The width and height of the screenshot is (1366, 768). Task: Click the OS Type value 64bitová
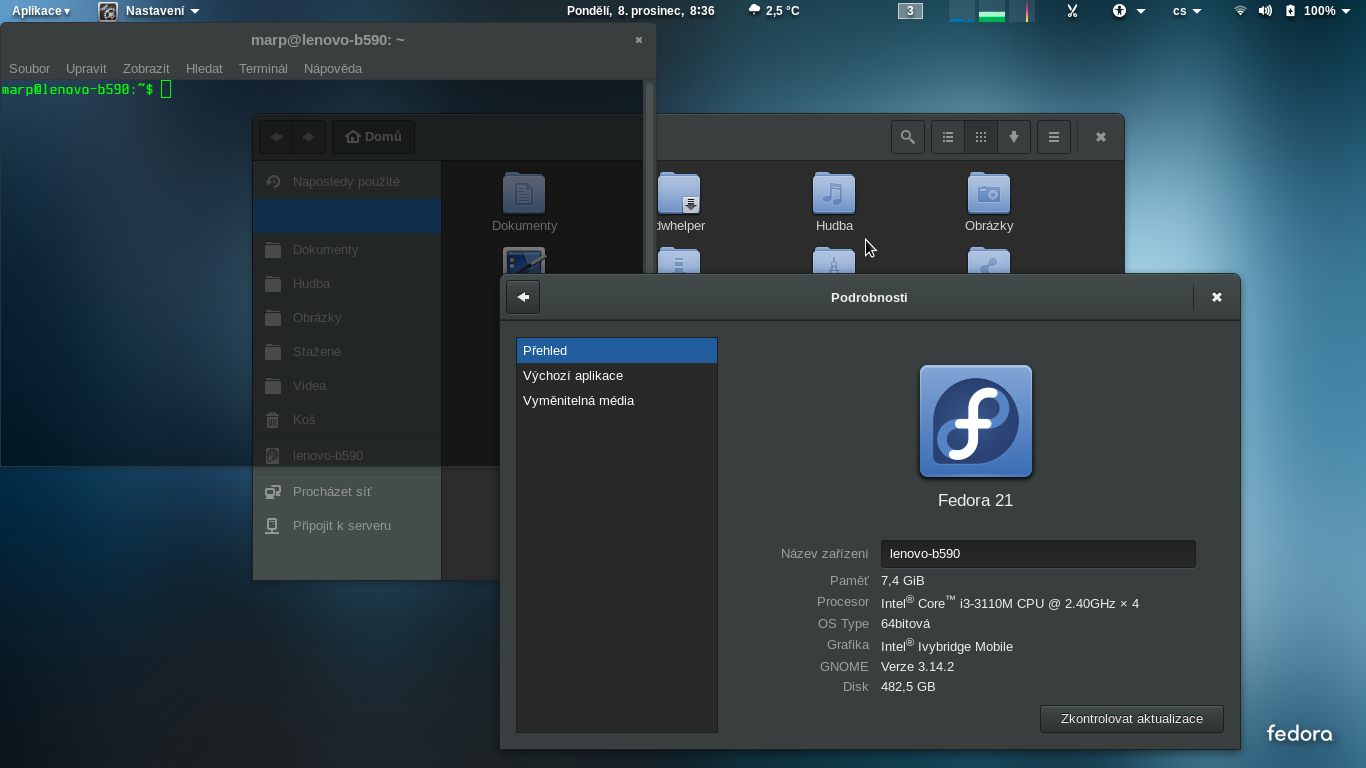tap(906, 624)
